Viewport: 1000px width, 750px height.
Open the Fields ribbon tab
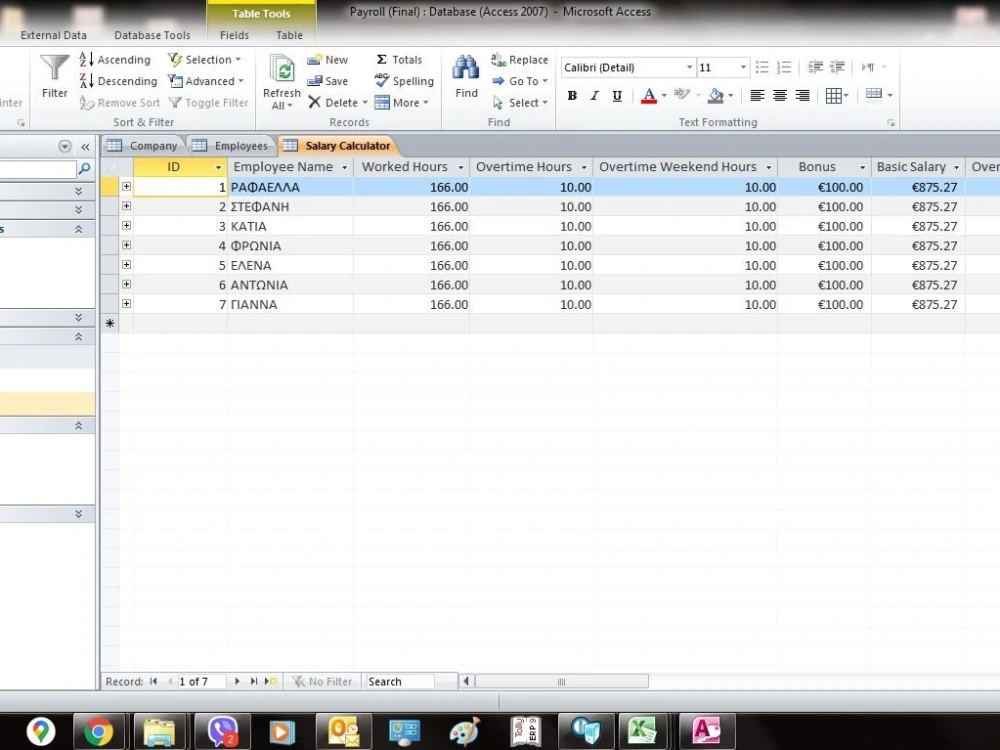click(234, 35)
